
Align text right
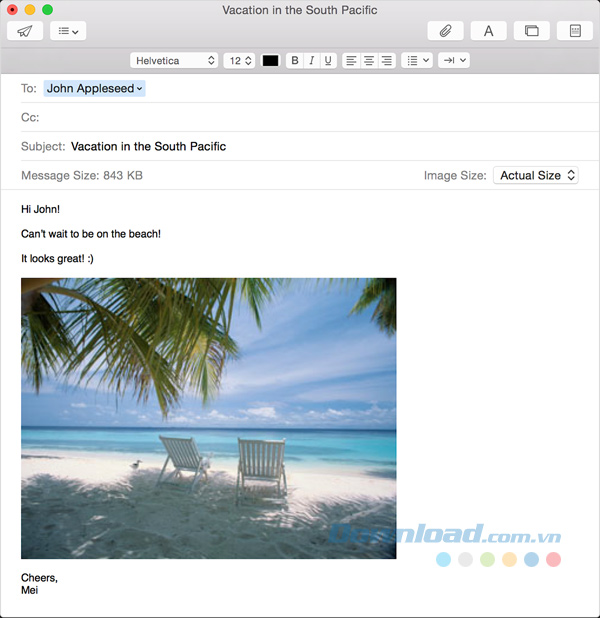(x=387, y=61)
